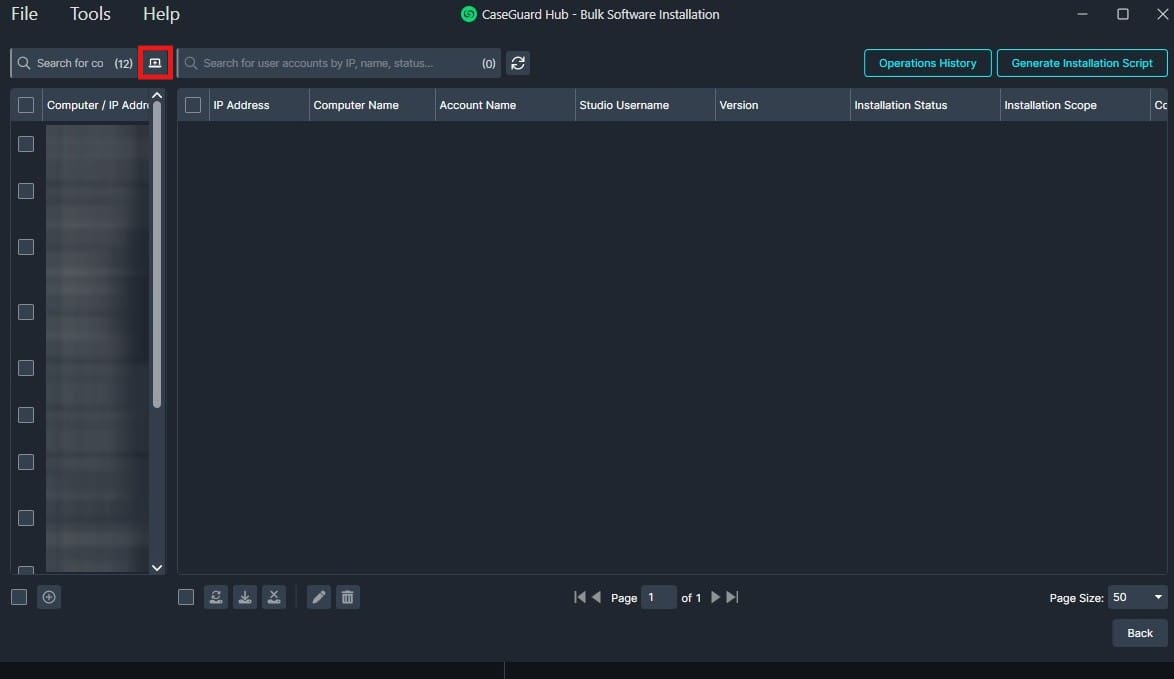Click the computer scan icon beside the search box
This screenshot has width=1174, height=679.
point(155,62)
